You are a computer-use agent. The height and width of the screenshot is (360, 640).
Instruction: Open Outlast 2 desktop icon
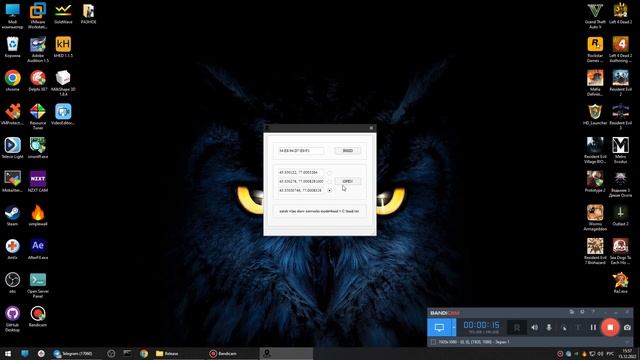click(620, 216)
